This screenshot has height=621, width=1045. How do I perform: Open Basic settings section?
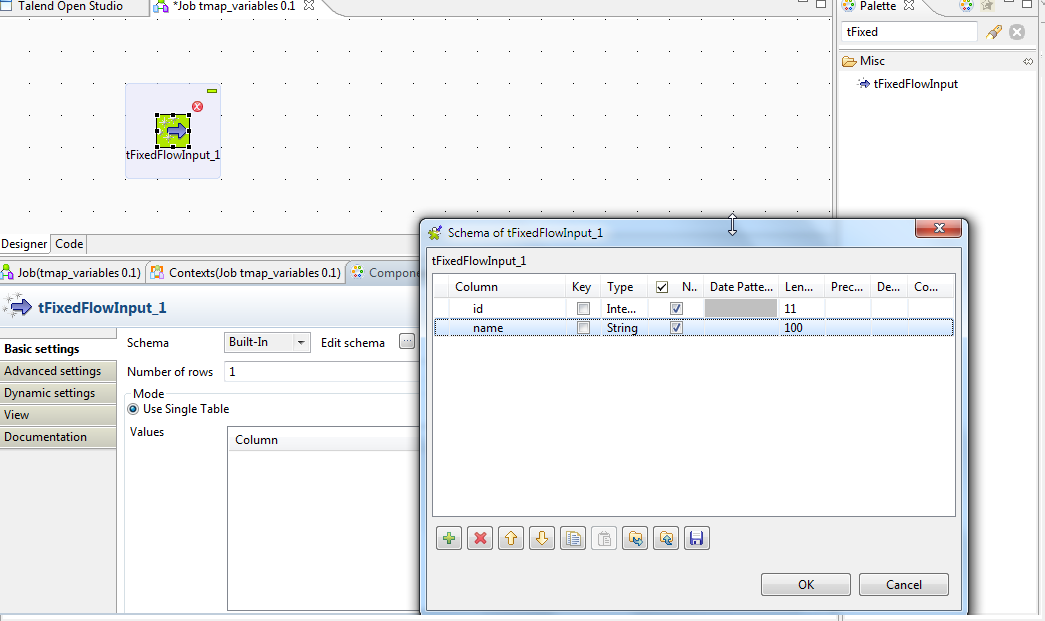click(x=58, y=349)
